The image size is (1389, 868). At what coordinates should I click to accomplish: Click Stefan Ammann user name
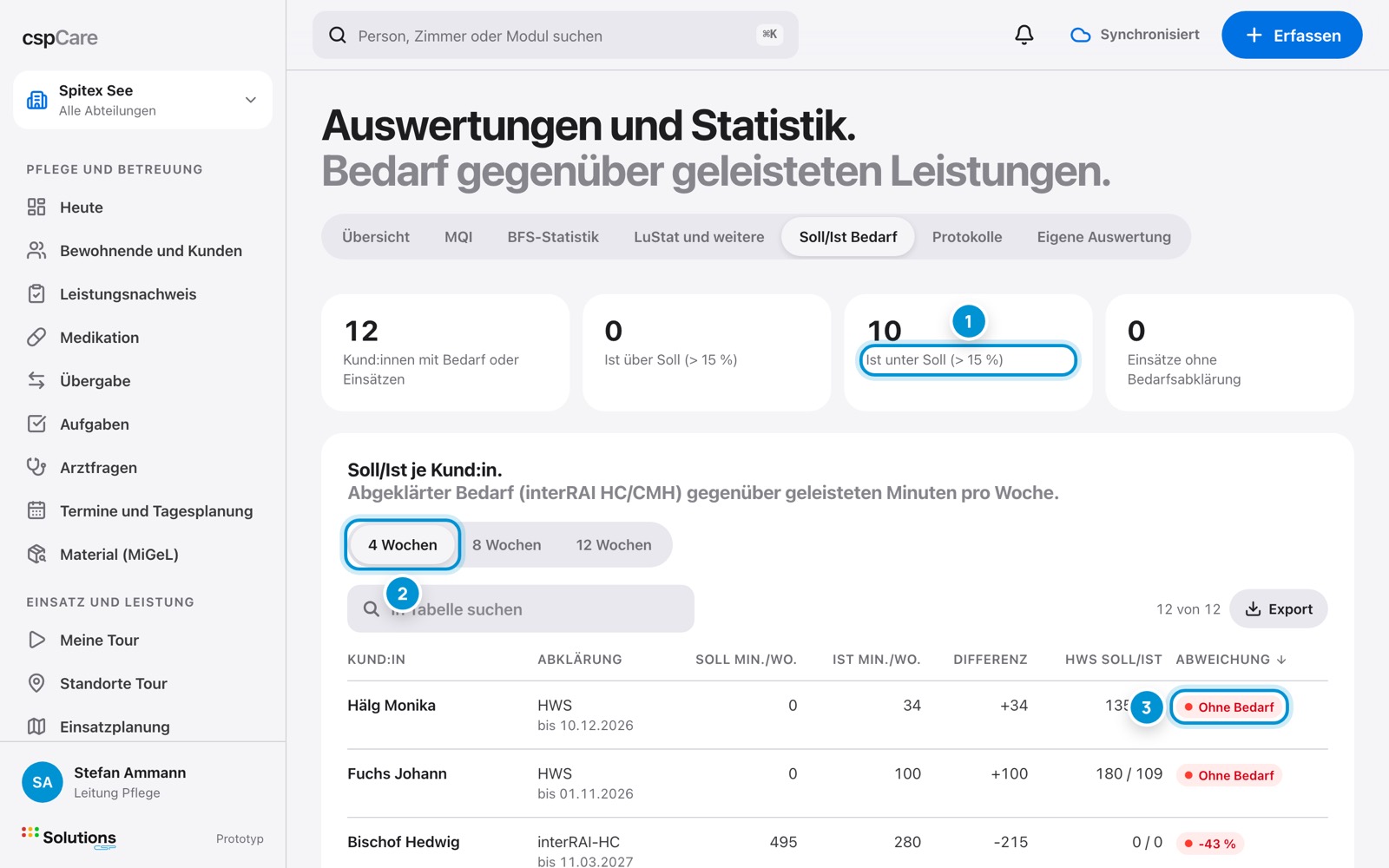click(x=129, y=773)
